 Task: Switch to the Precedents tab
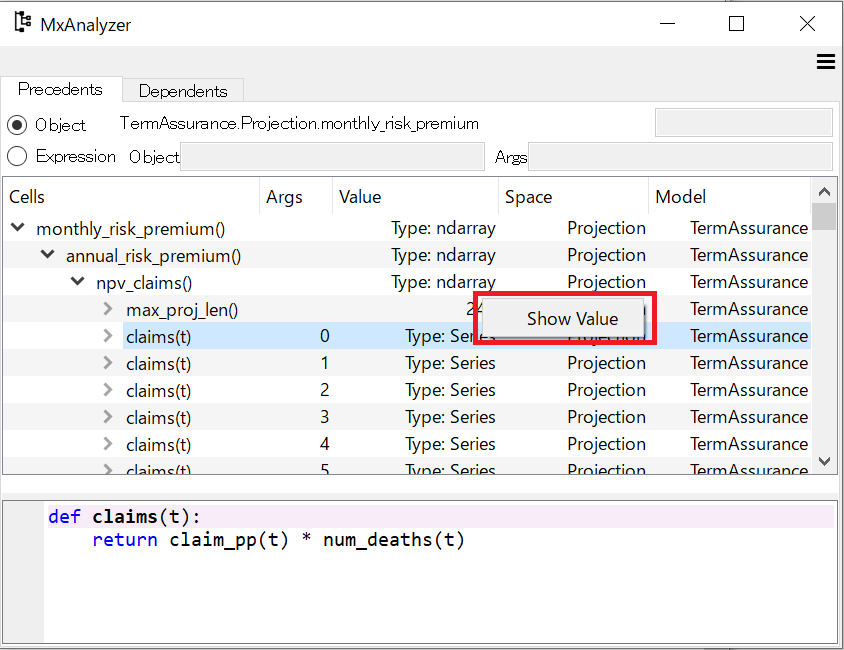pos(60,90)
